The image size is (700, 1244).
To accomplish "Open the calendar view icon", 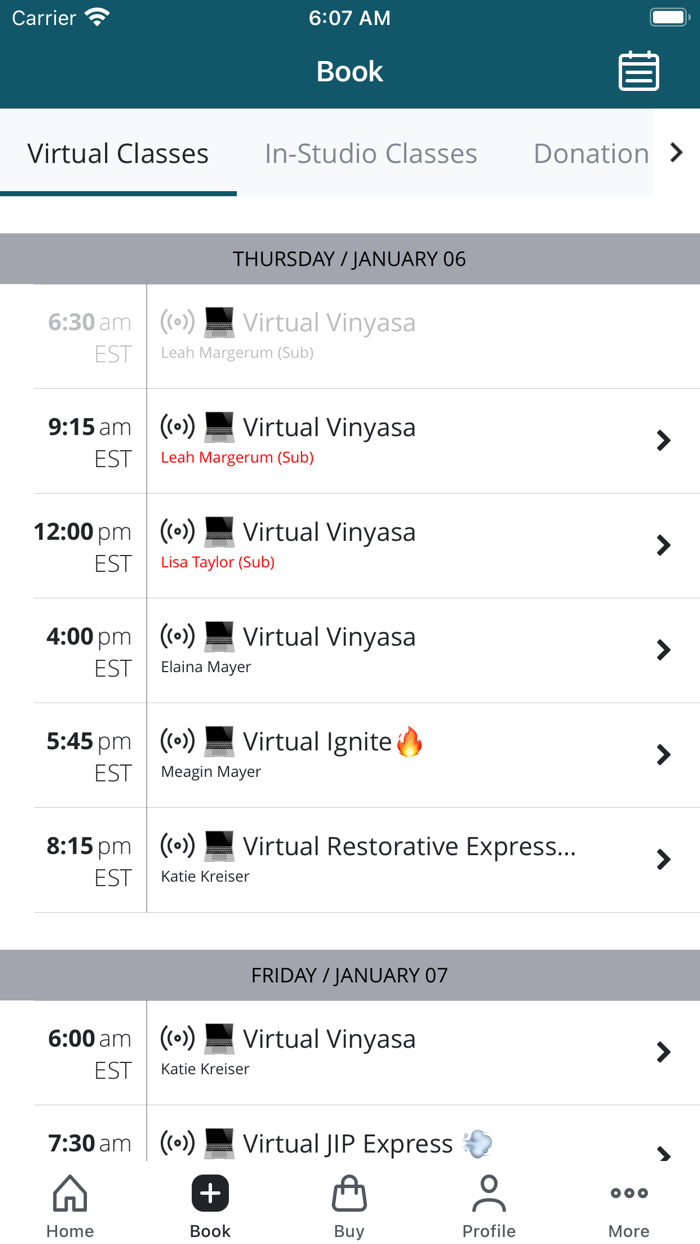I will click(638, 71).
